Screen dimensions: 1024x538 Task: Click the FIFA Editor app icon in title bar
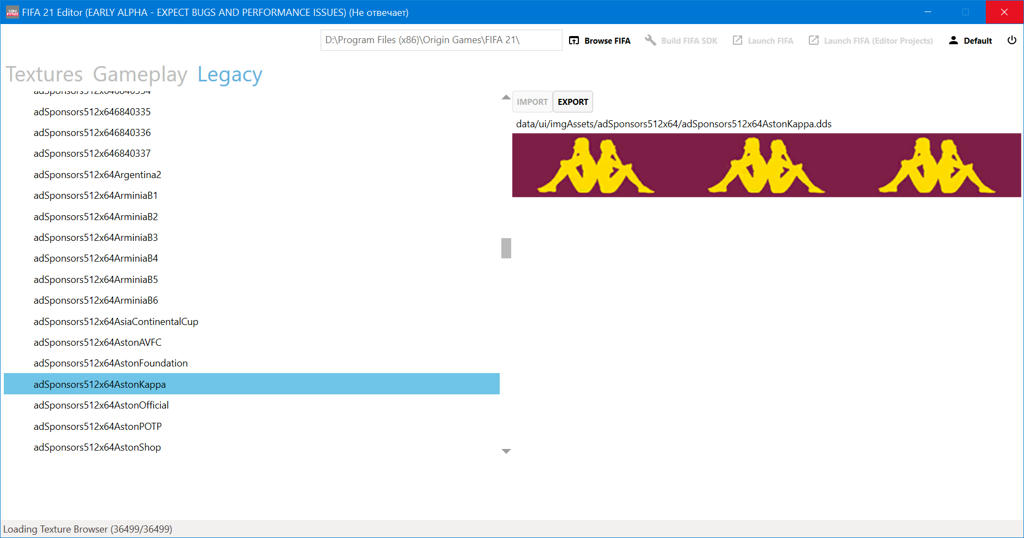12,12
